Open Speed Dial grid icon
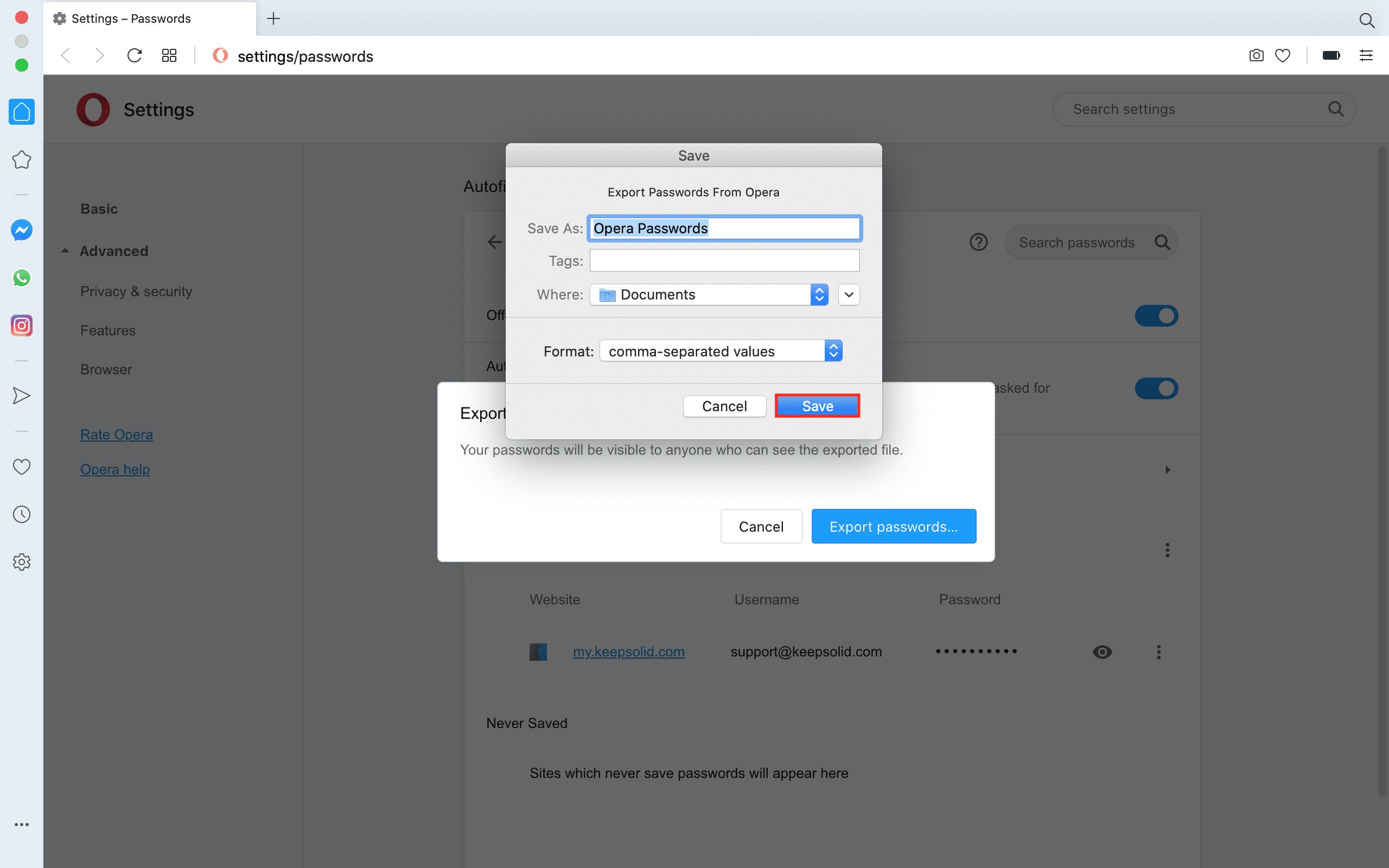Screen dimensions: 1389x868 169,56
